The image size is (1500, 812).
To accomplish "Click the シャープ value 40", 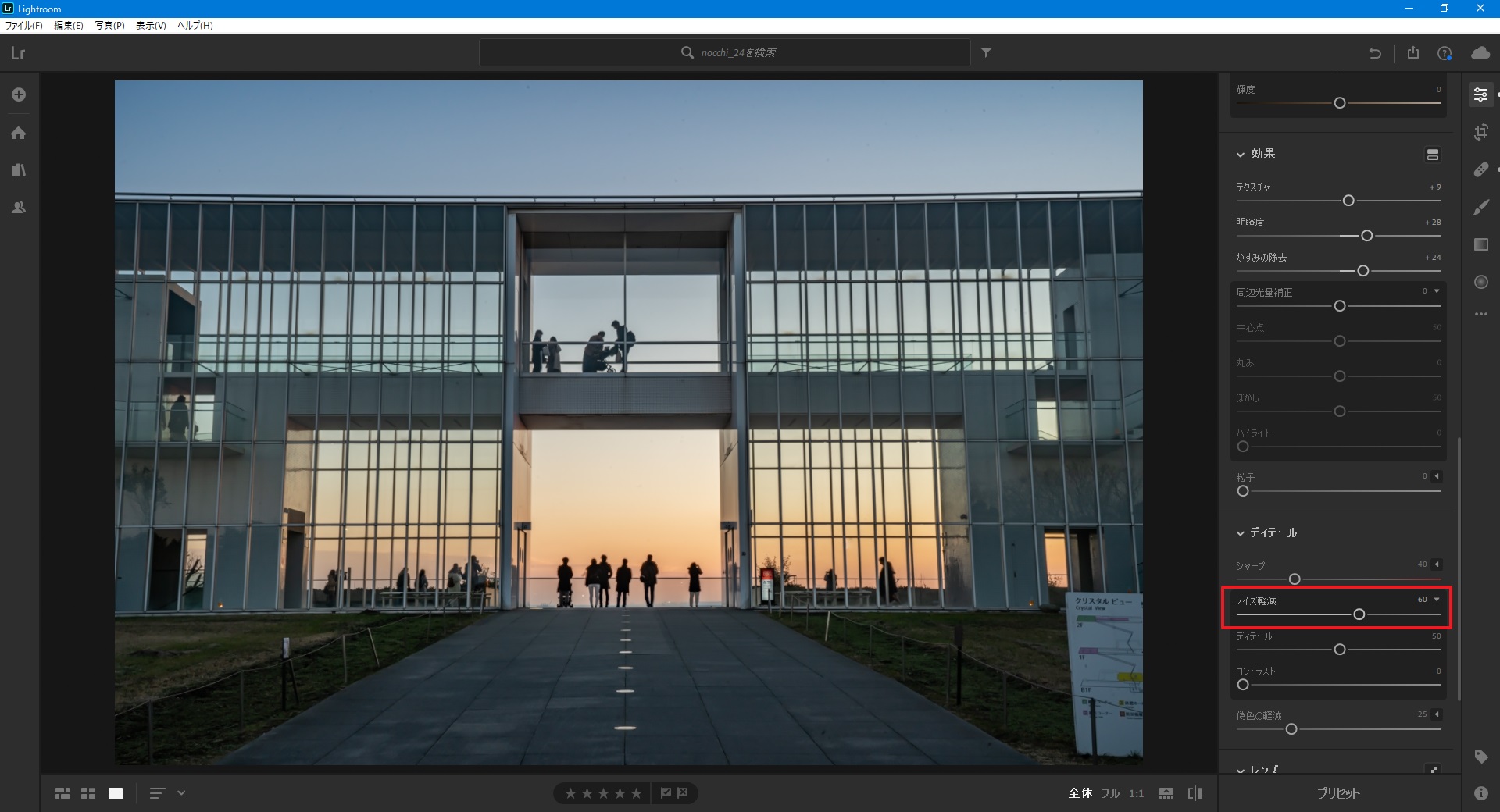I will click(x=1422, y=564).
